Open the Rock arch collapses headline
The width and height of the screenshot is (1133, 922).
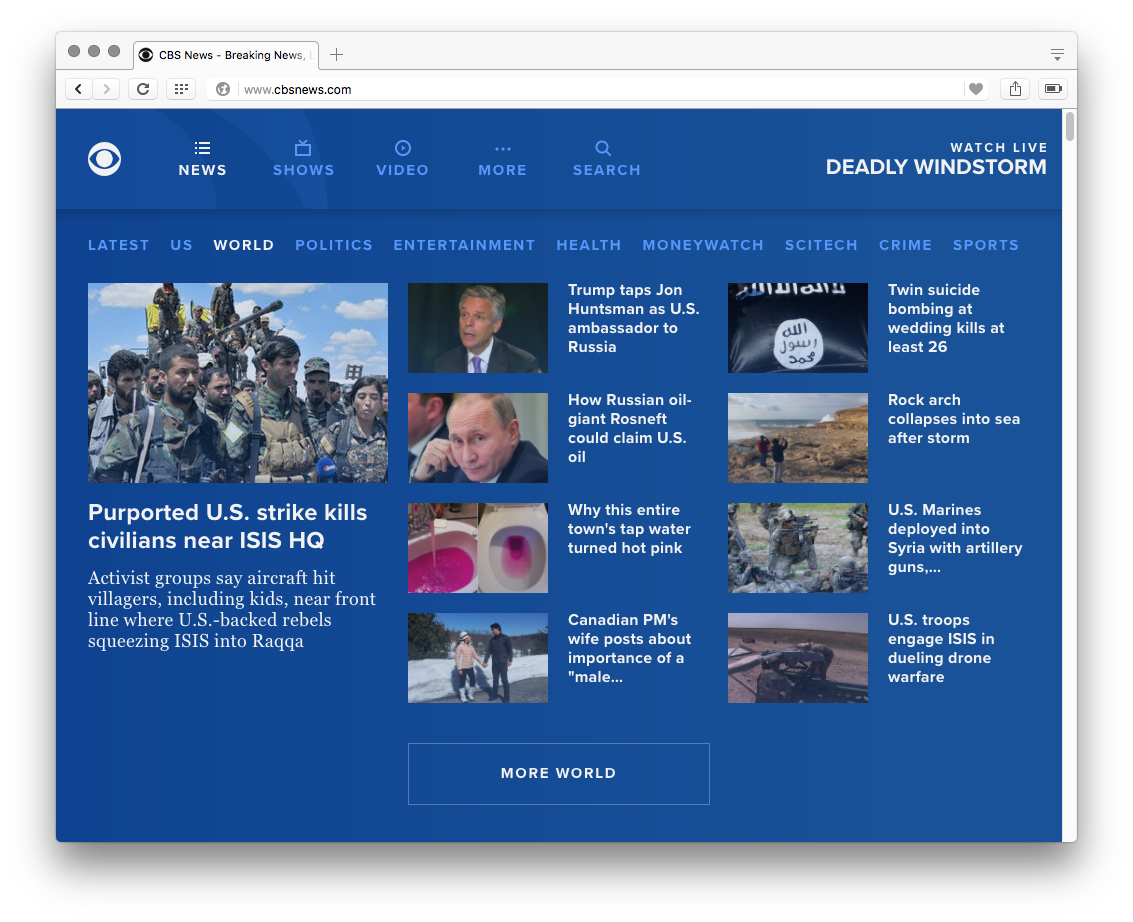pos(953,419)
